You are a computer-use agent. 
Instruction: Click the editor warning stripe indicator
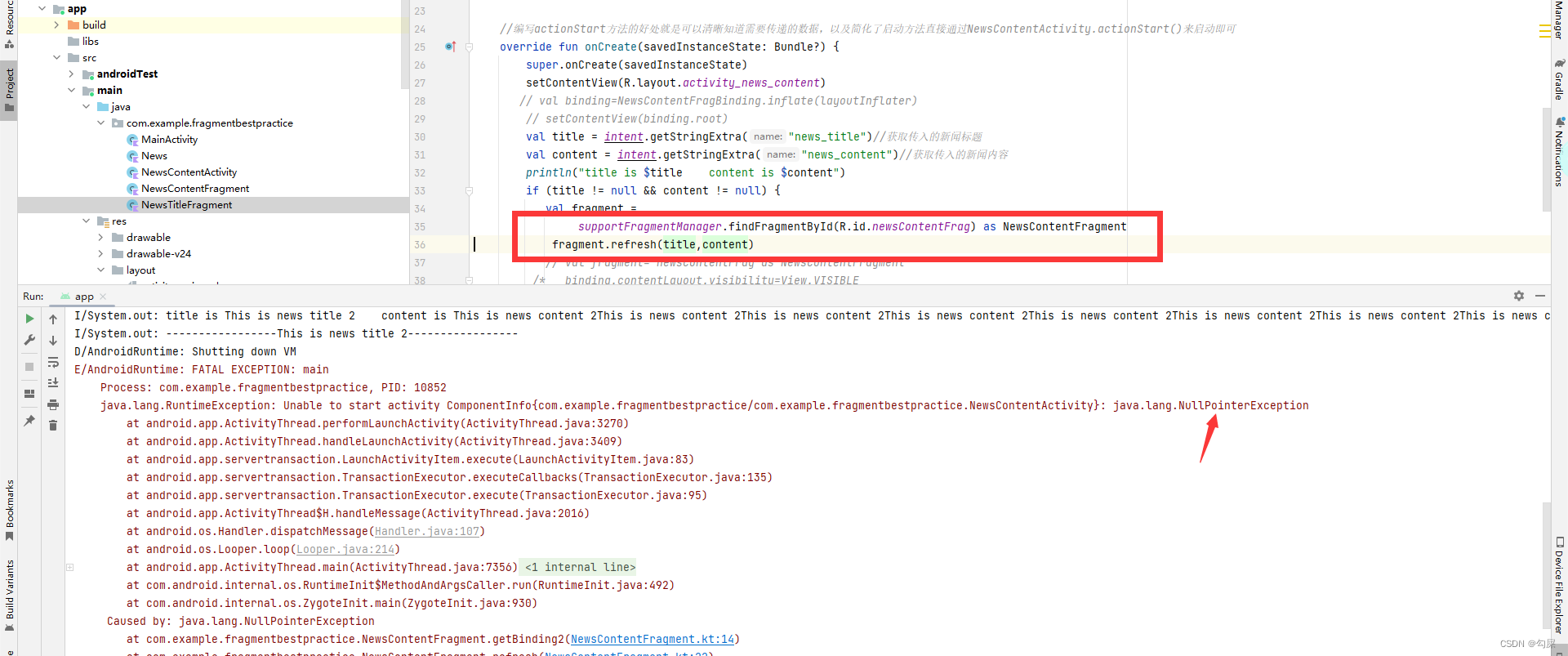point(1544,32)
